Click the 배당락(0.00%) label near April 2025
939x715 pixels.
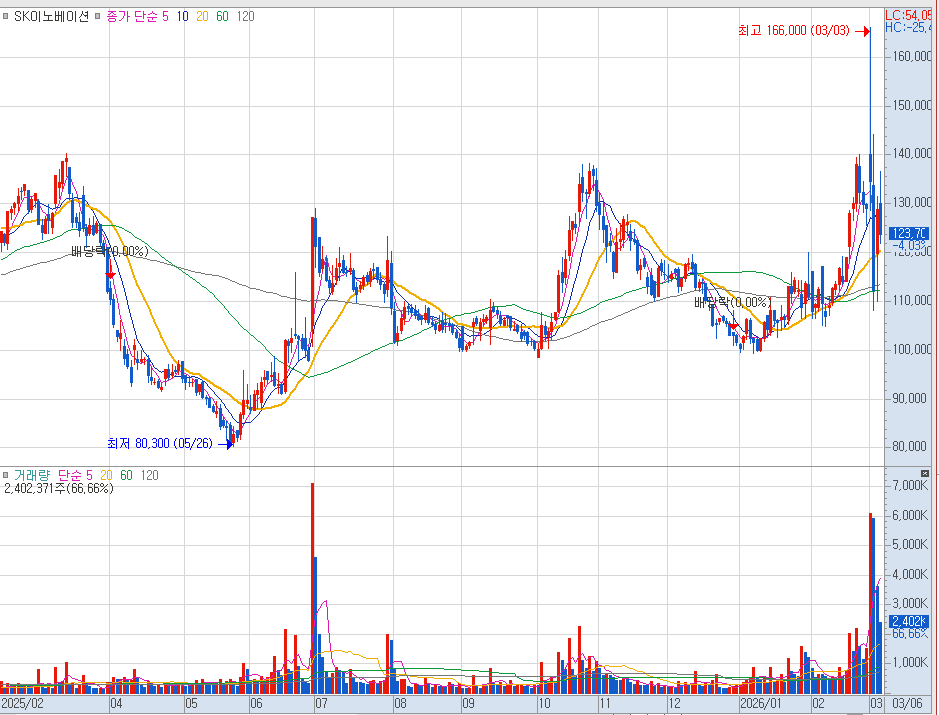(110, 252)
